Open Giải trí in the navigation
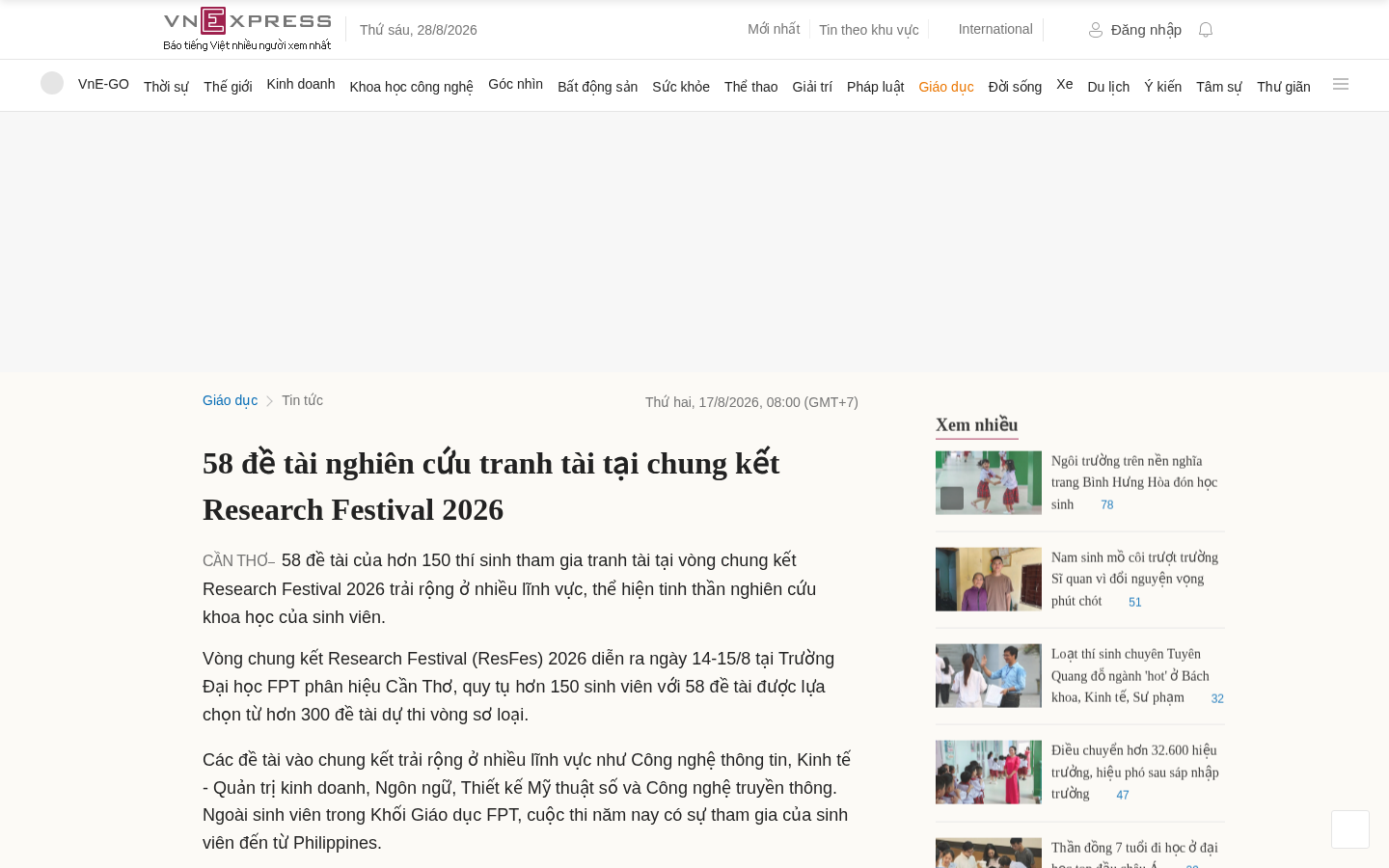This screenshot has width=1389, height=868. click(812, 87)
